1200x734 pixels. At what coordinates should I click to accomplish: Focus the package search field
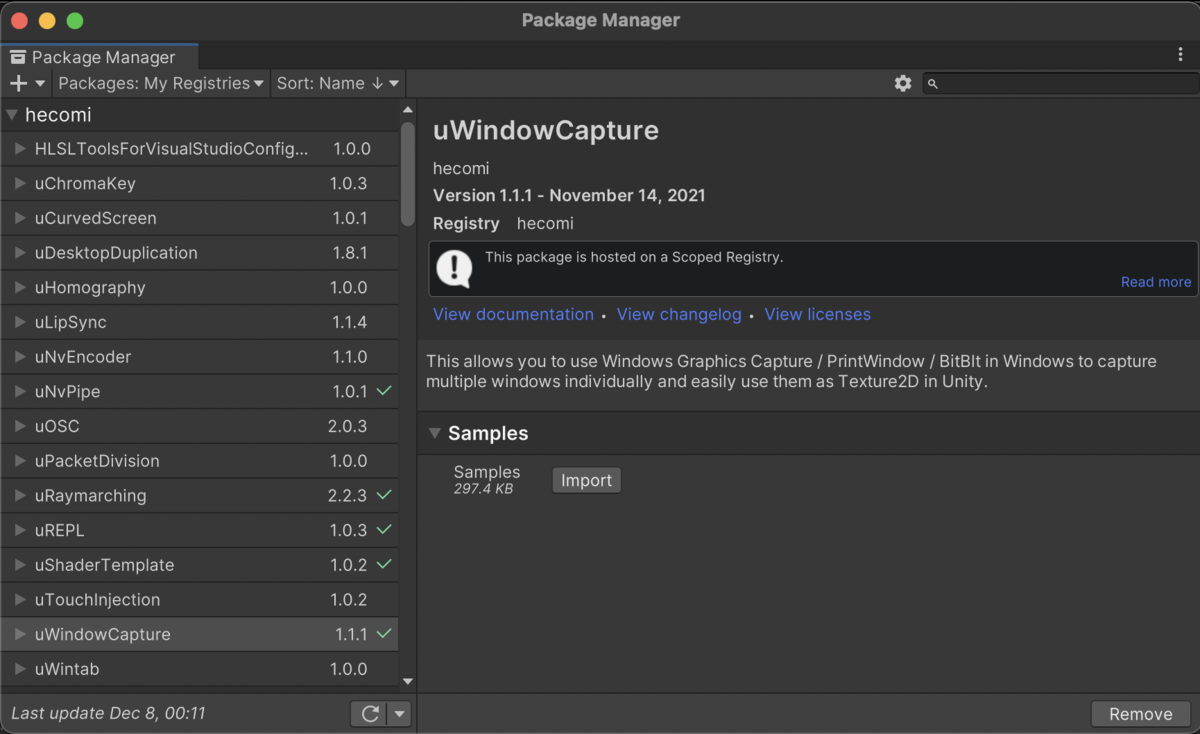click(x=1060, y=83)
